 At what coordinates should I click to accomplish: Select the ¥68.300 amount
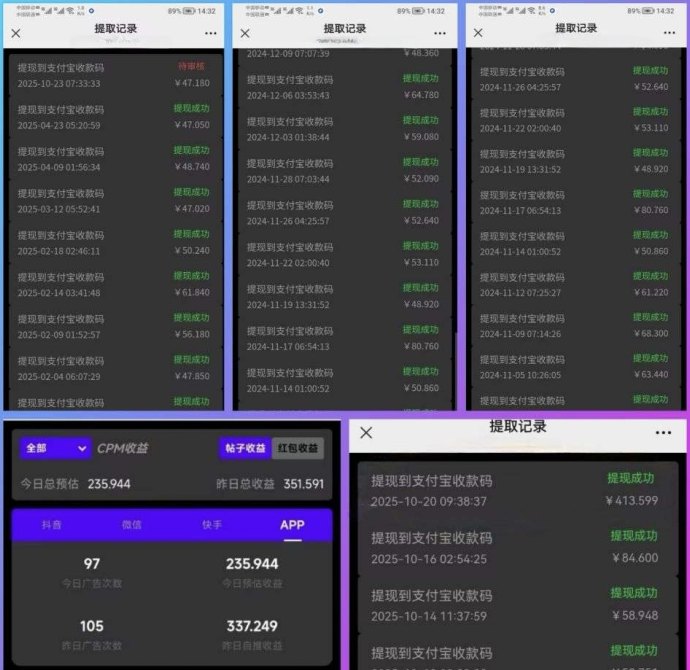(651, 333)
